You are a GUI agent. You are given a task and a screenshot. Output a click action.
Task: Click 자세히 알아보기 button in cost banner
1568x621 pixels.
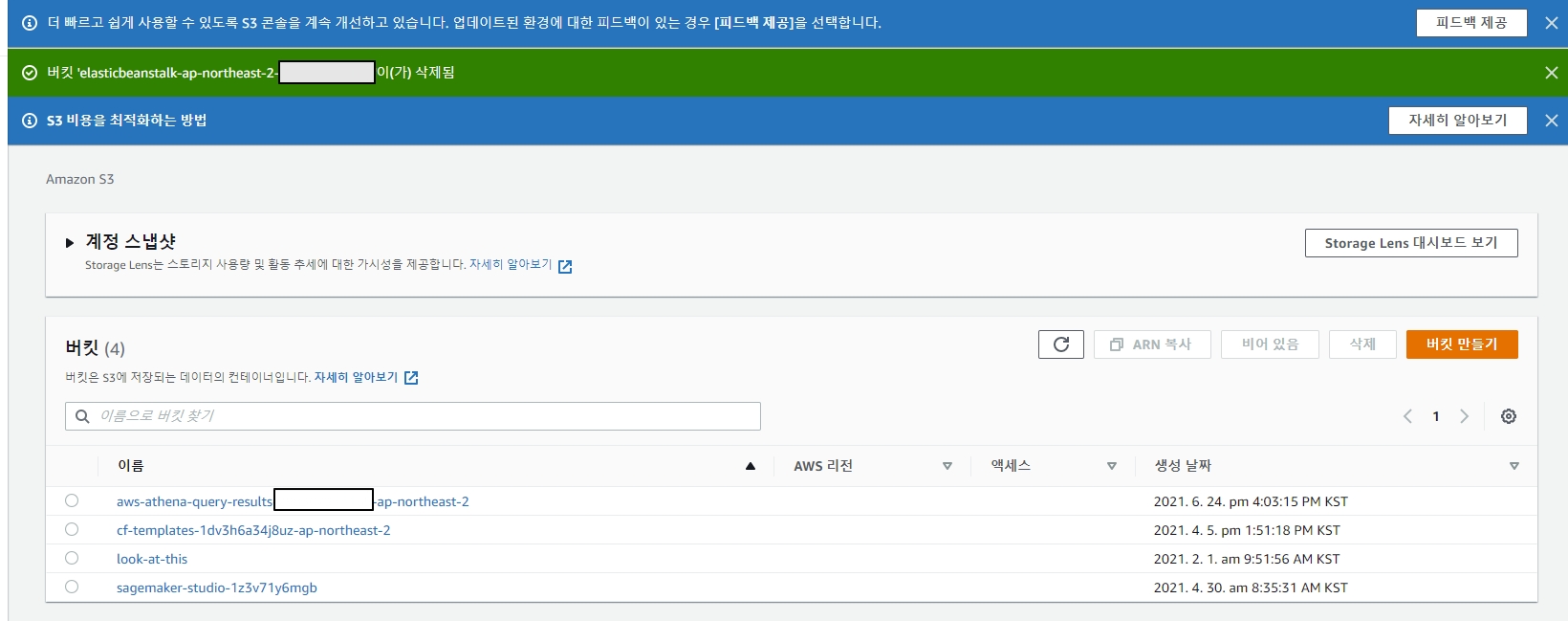[1457, 121]
